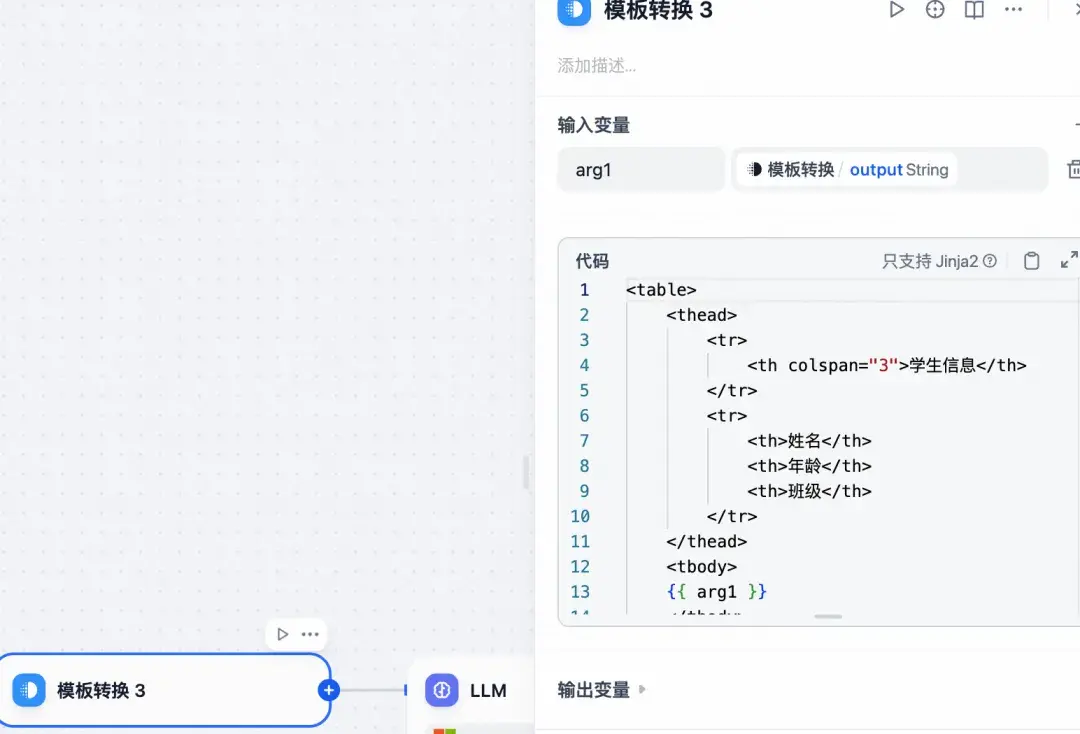The width and height of the screenshot is (1080, 734).
Task: Click the <th>年龄</th> code line
Action: [x=809, y=466]
